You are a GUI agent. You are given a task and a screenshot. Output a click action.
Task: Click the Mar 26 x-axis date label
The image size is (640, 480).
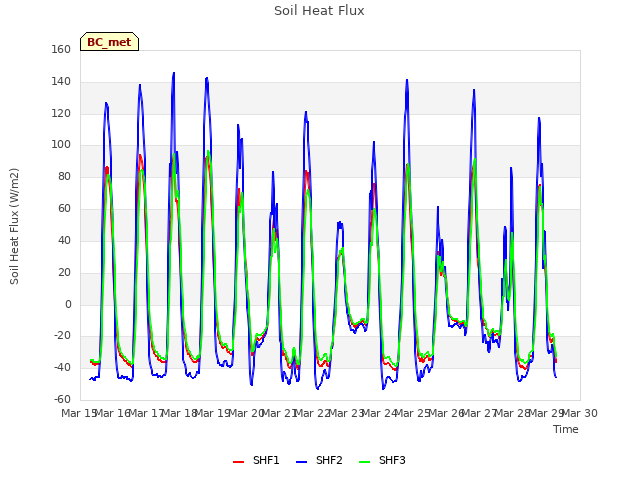(x=446, y=413)
